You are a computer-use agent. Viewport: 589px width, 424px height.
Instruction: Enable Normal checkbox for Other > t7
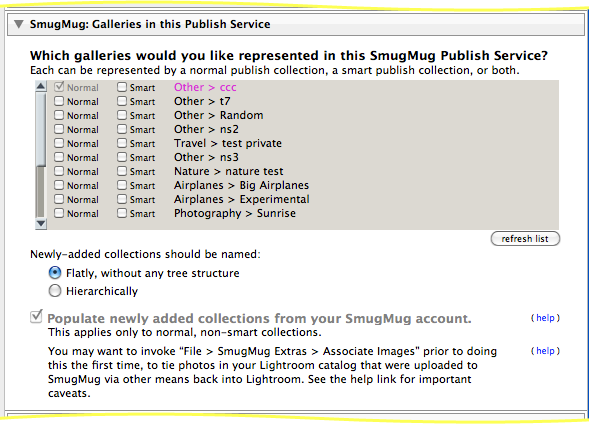(59, 101)
